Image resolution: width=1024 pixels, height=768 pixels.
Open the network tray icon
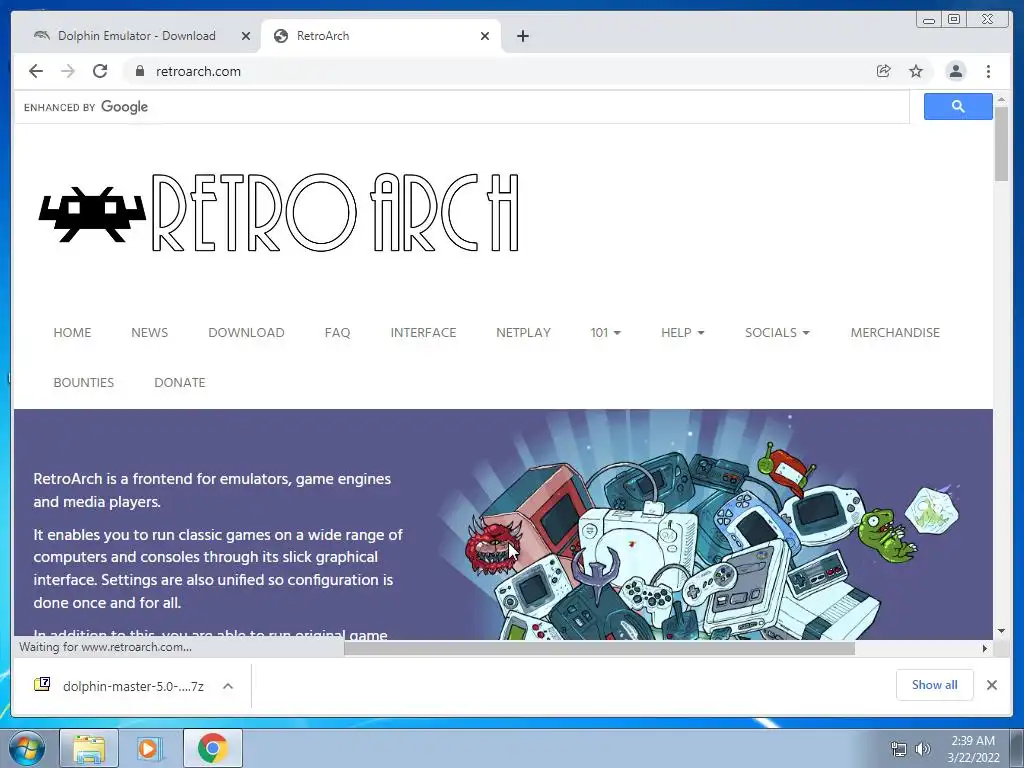click(899, 749)
